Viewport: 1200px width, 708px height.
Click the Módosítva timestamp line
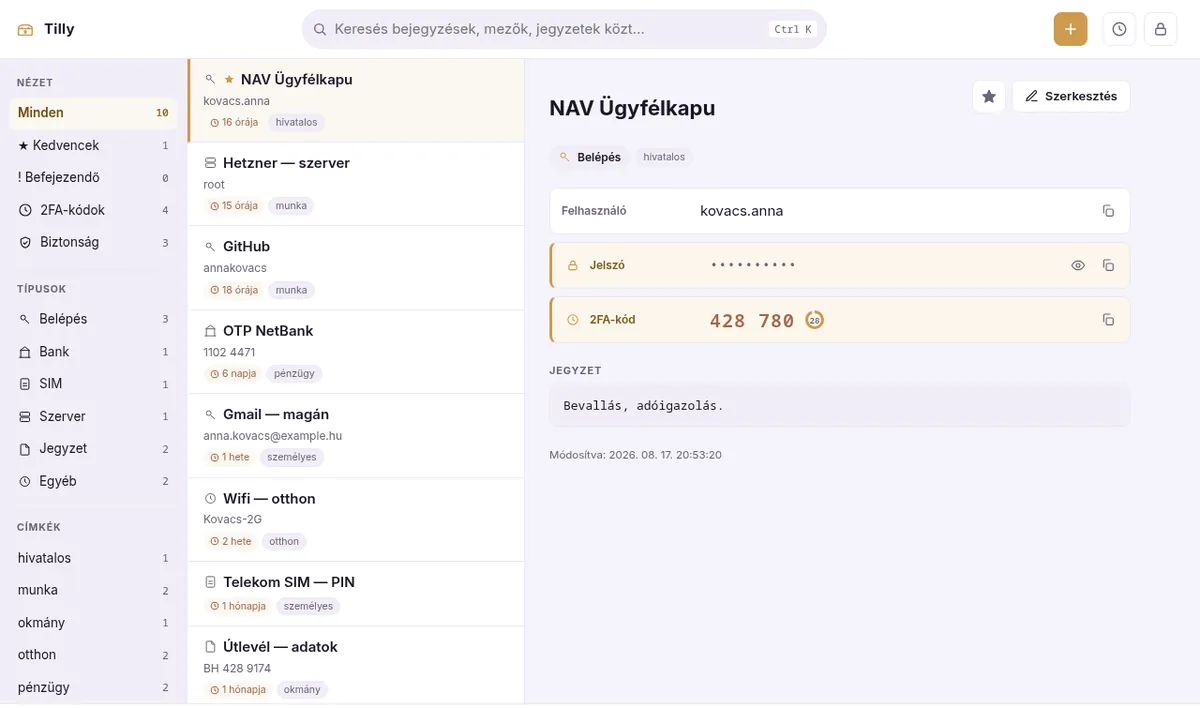coord(635,455)
